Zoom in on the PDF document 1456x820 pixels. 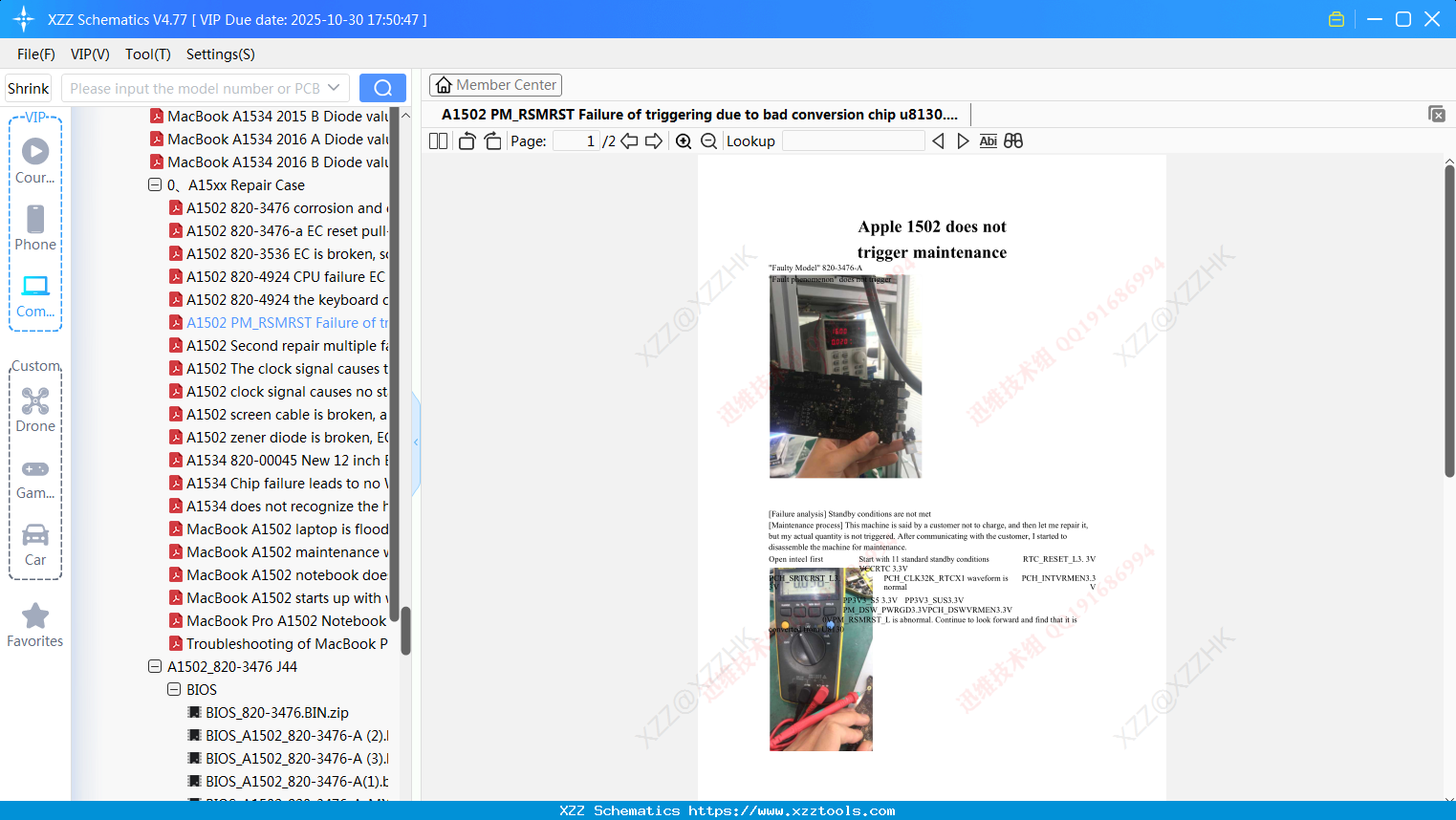(x=684, y=141)
